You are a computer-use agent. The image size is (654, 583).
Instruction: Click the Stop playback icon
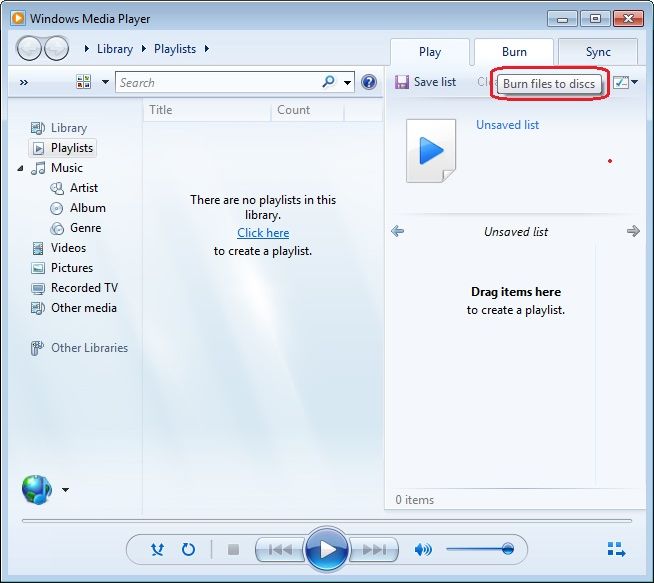click(x=233, y=549)
